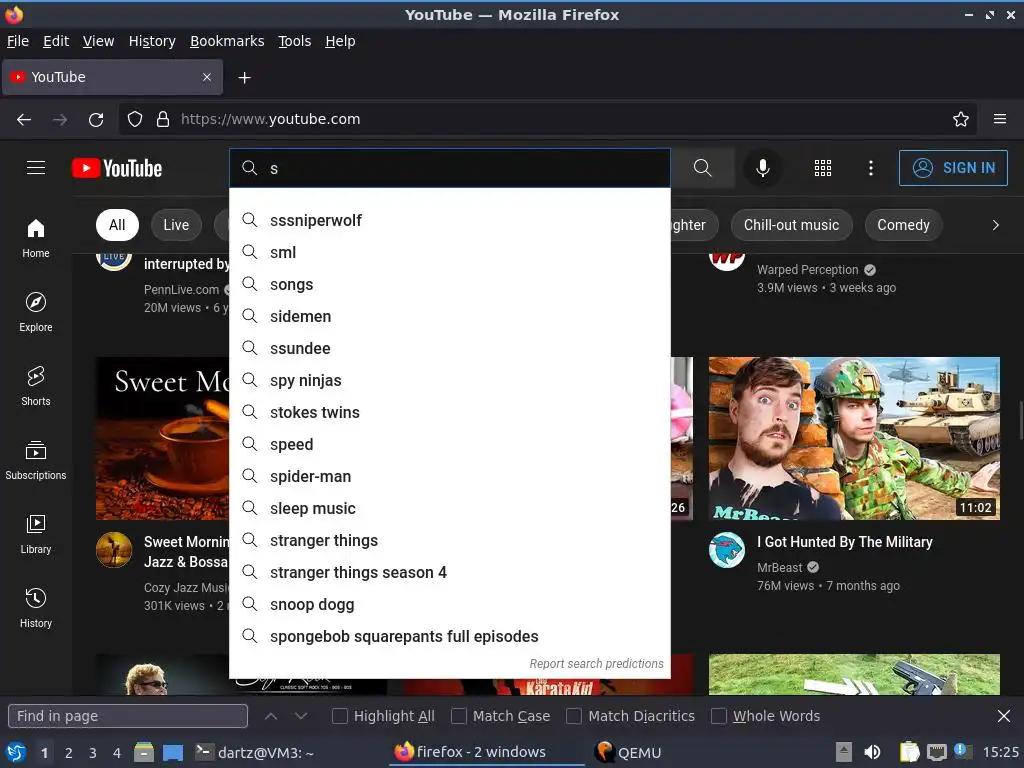Open the Bookmarks menu
This screenshot has height=768, width=1024.
[227, 41]
